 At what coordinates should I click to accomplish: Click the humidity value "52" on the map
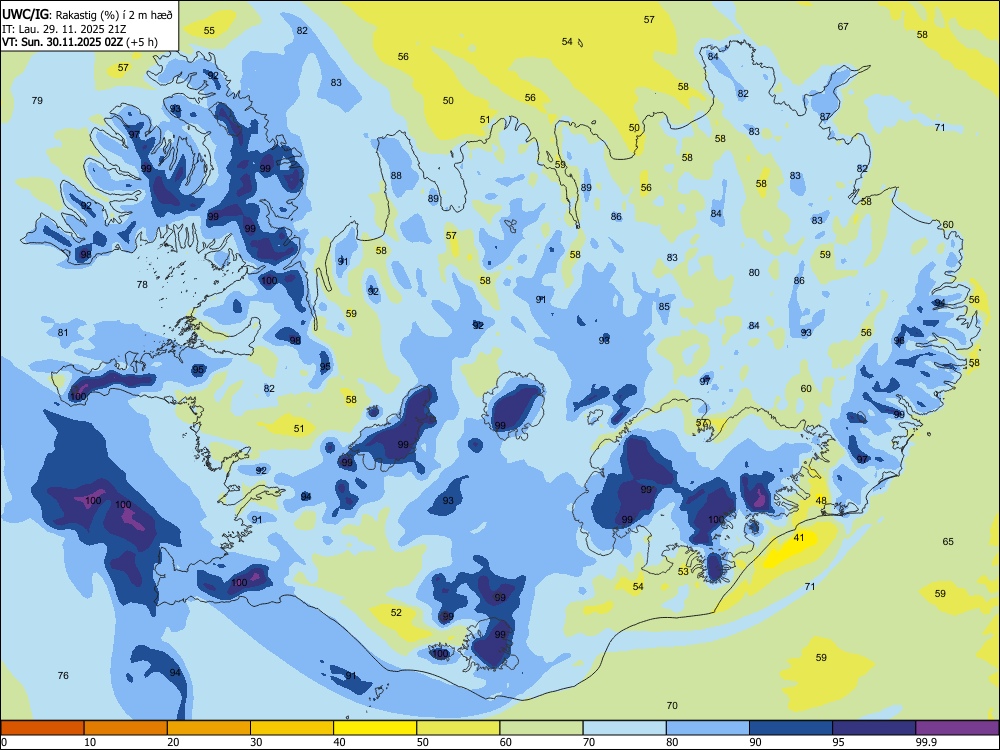396,612
